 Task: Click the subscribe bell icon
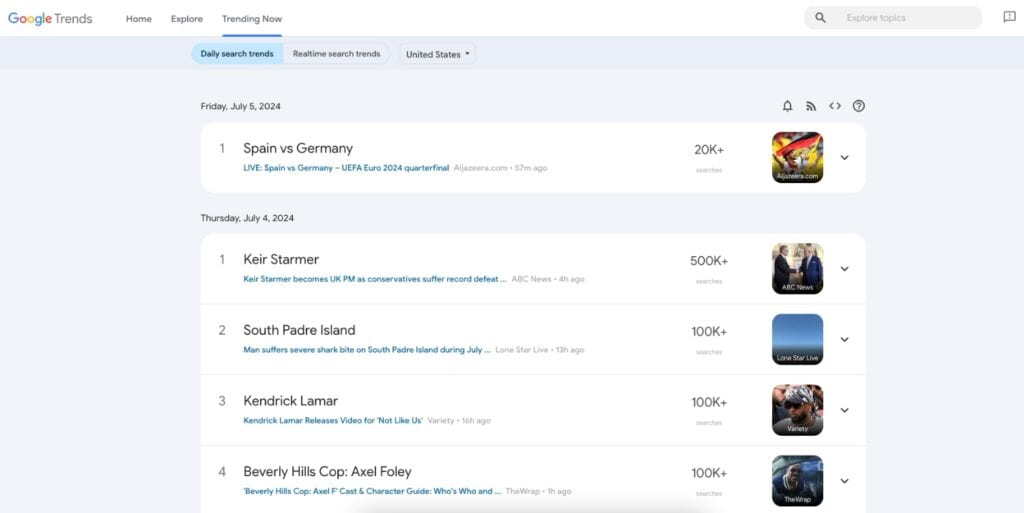click(x=788, y=106)
